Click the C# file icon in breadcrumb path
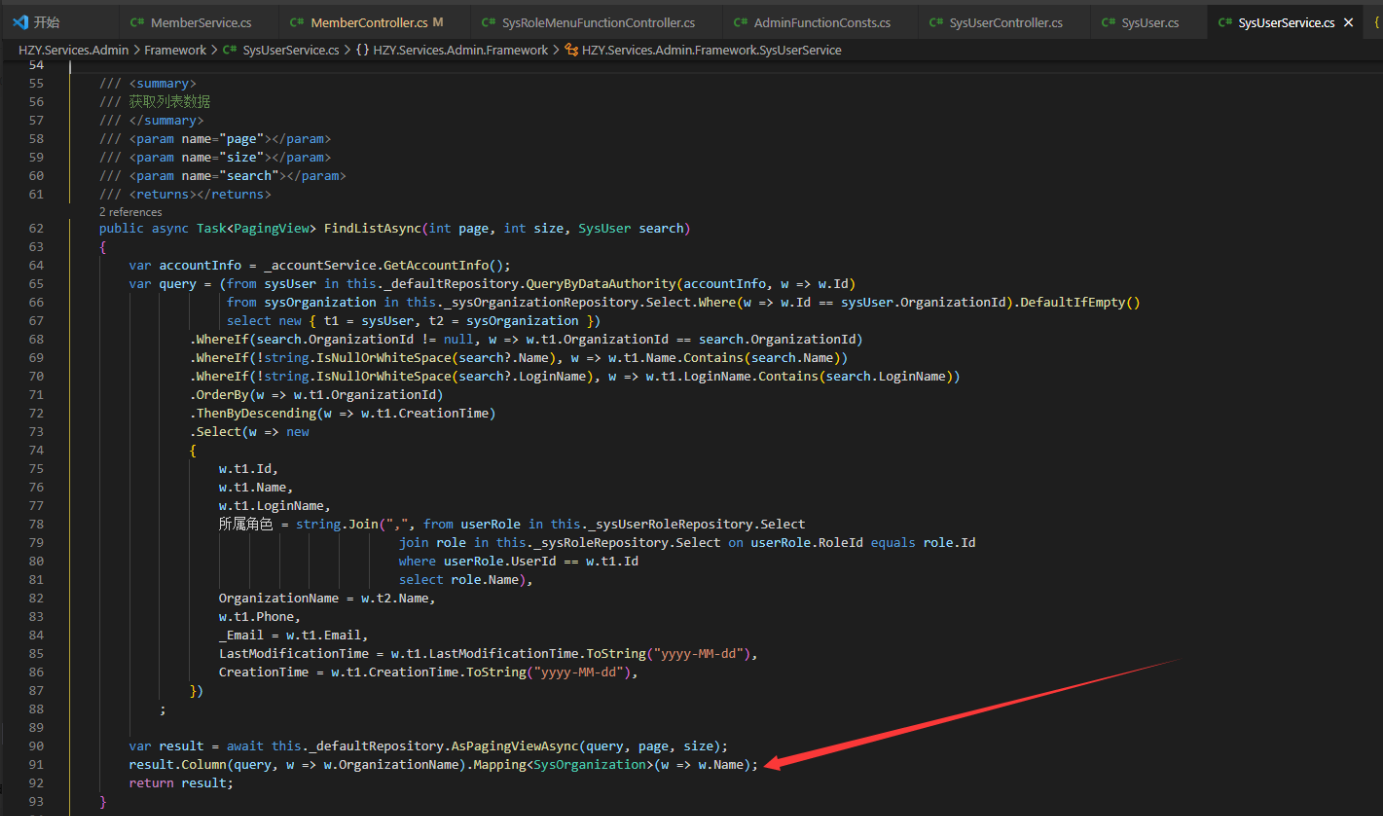This screenshot has height=816, width=1383. (229, 50)
